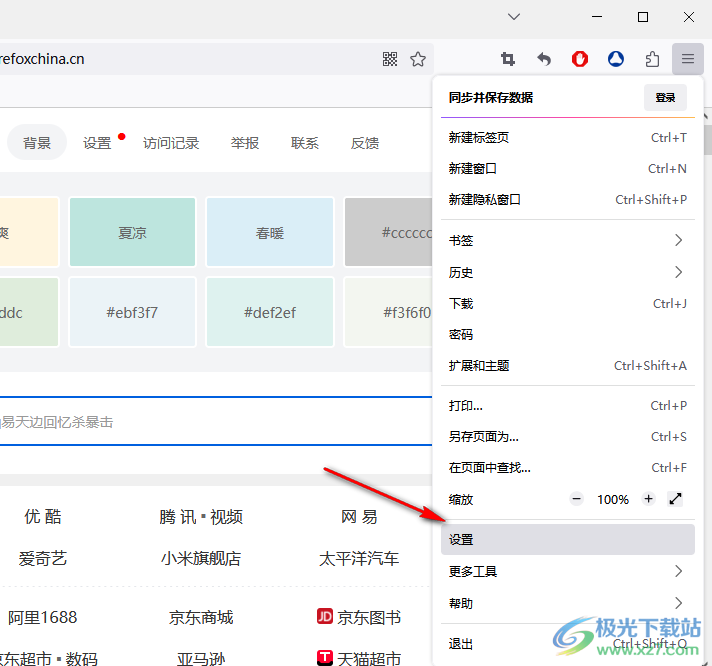Open the screenshot crop tool
Image resolution: width=712 pixels, height=666 pixels.
click(x=508, y=59)
